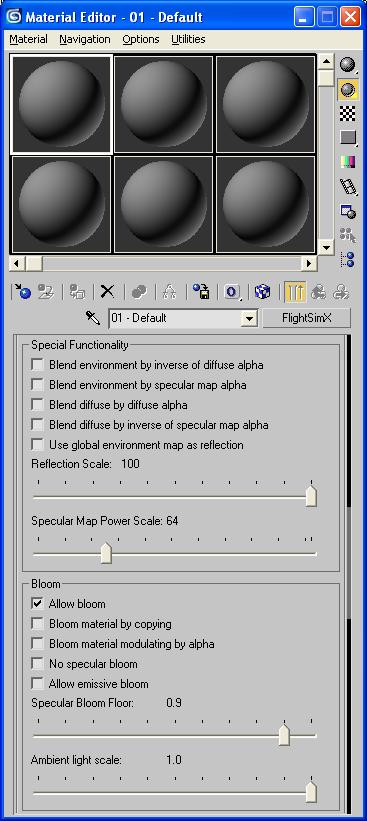Click the Get Material icon
This screenshot has height=821, width=367.
point(23,292)
